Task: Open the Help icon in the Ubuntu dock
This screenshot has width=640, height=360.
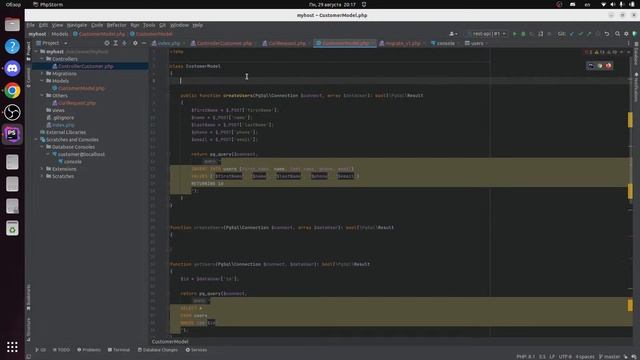Action: [x=12, y=46]
